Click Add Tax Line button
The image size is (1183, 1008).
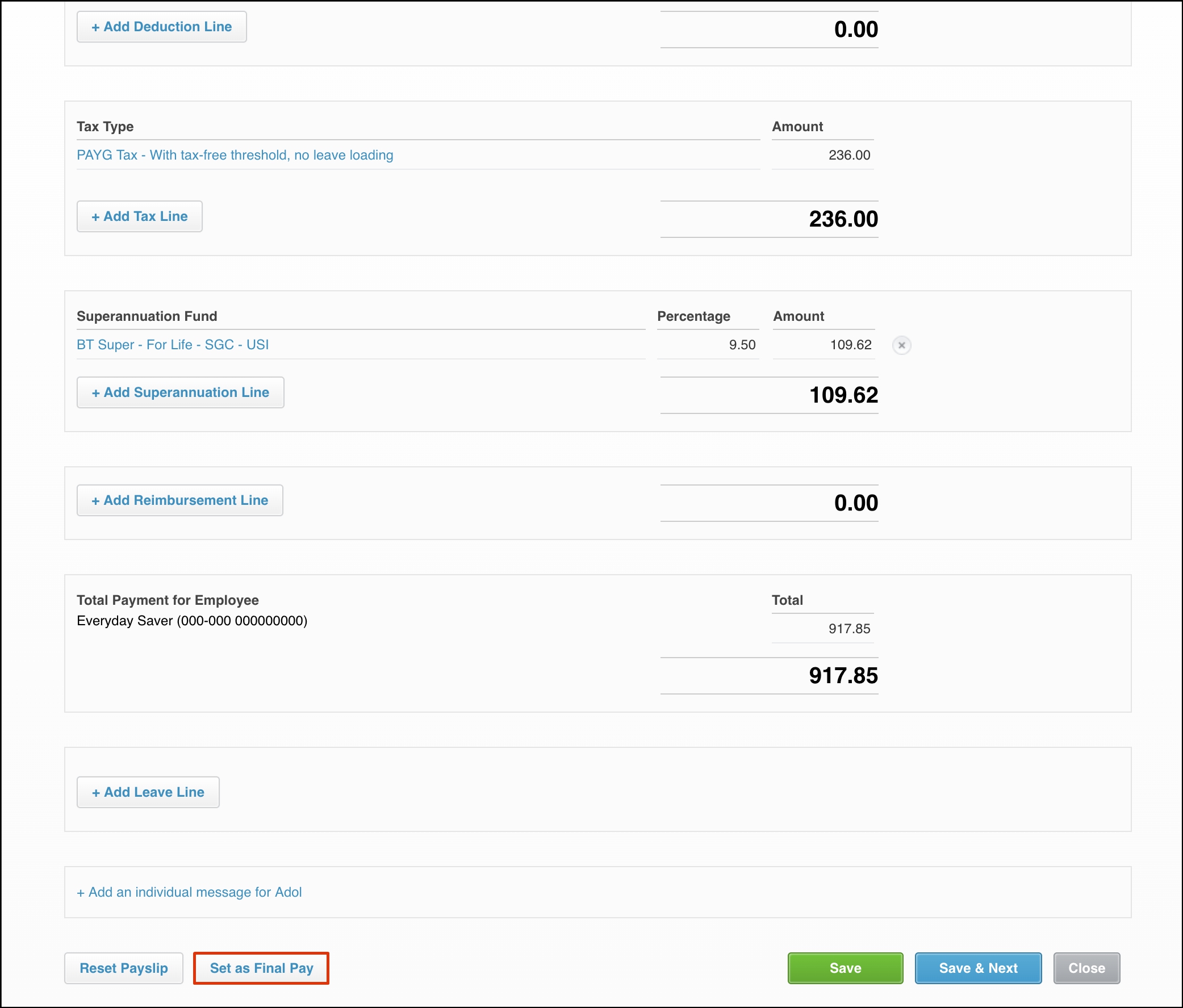139,216
